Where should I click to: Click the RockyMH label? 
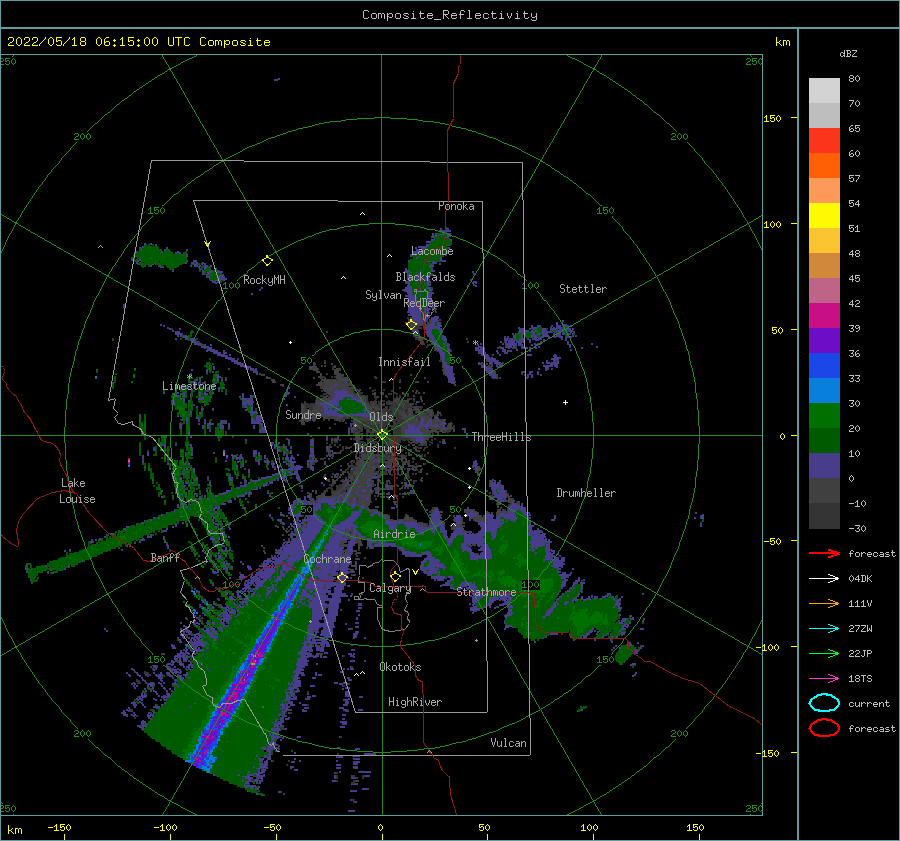coord(264,280)
